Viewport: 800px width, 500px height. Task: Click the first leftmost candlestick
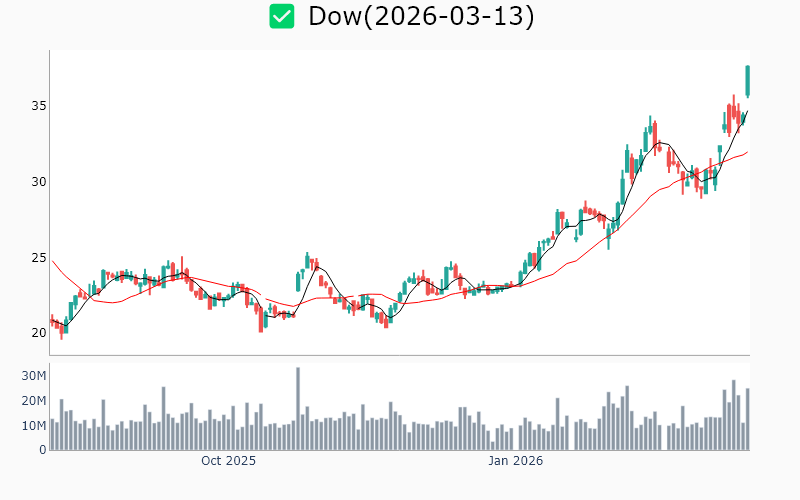pyautogui.click(x=52, y=320)
